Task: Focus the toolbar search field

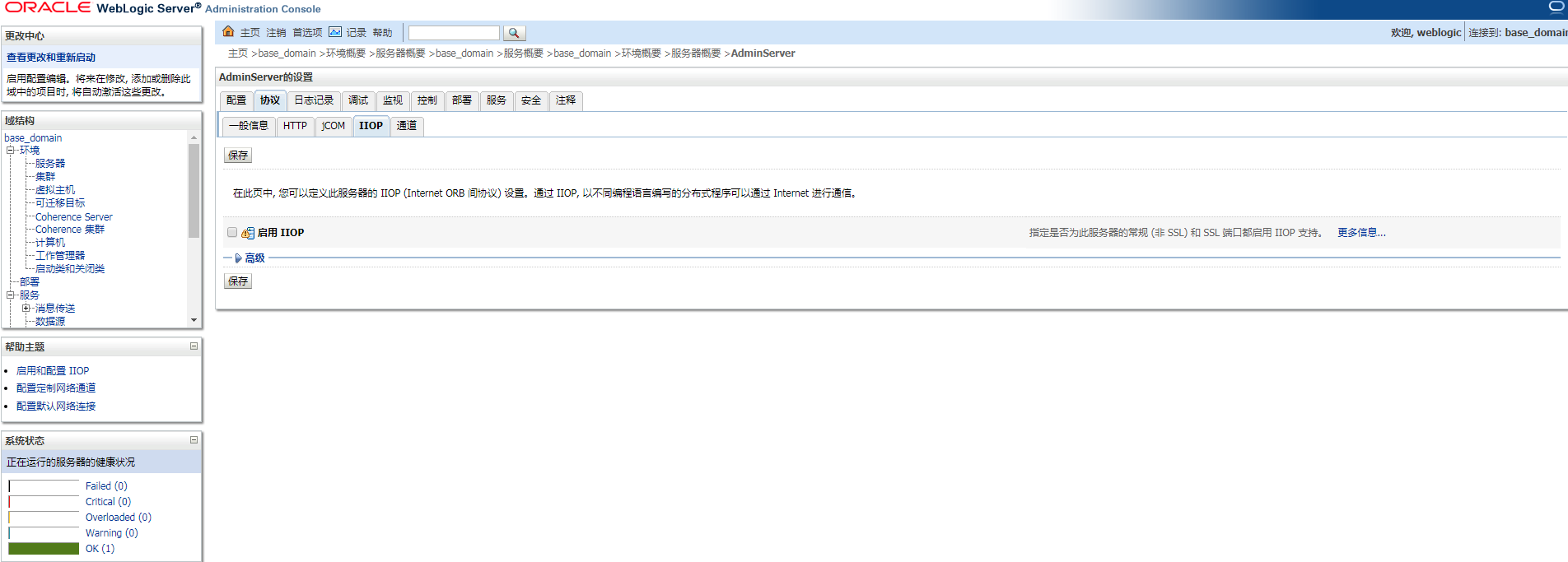Action: [454, 33]
